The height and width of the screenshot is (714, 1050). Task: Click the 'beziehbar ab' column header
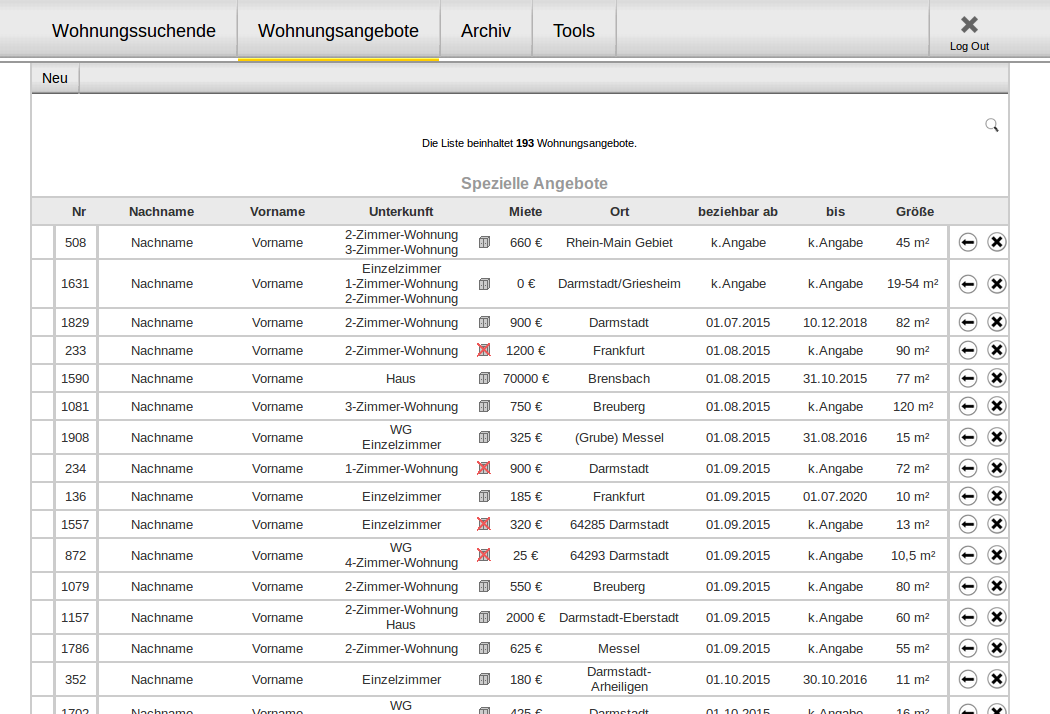click(737, 212)
